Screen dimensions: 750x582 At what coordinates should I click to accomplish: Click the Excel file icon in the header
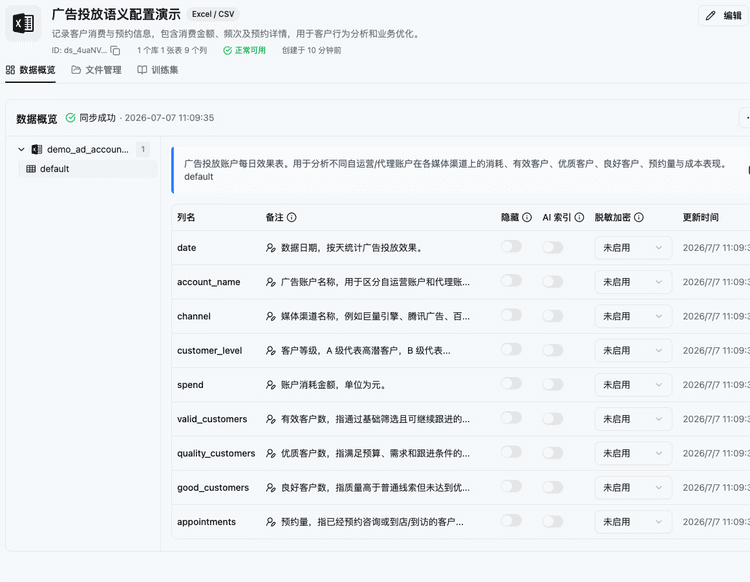[23, 23]
